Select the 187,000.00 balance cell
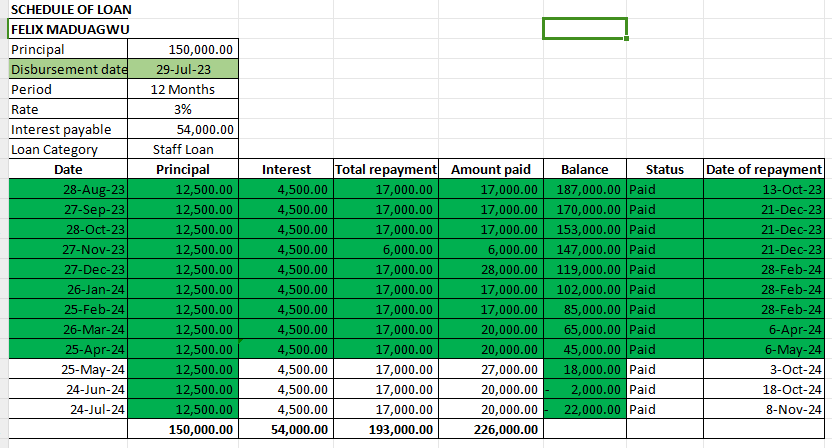Screen dimensions: 832x448 (x=584, y=189)
